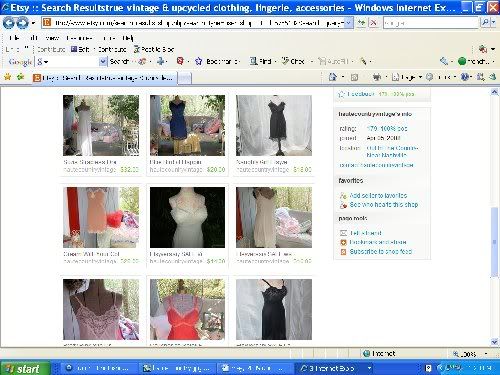Image resolution: width=500 pixels, height=375 pixels.
Task: Click the browser search box
Action: 431,23
